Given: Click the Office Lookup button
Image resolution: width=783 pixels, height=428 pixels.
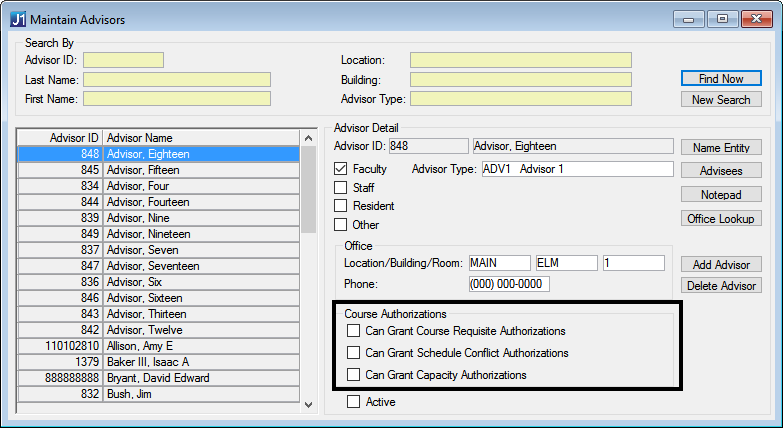Looking at the screenshot, I should tap(720, 219).
